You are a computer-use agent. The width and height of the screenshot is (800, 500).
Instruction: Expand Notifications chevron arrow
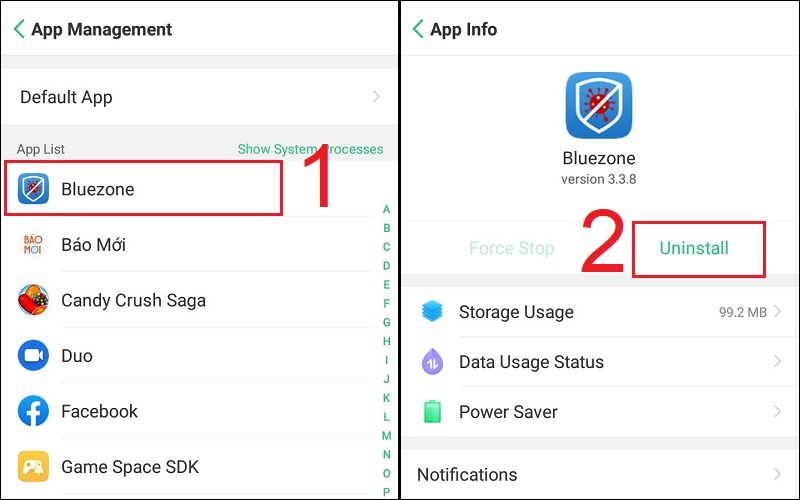[778, 474]
